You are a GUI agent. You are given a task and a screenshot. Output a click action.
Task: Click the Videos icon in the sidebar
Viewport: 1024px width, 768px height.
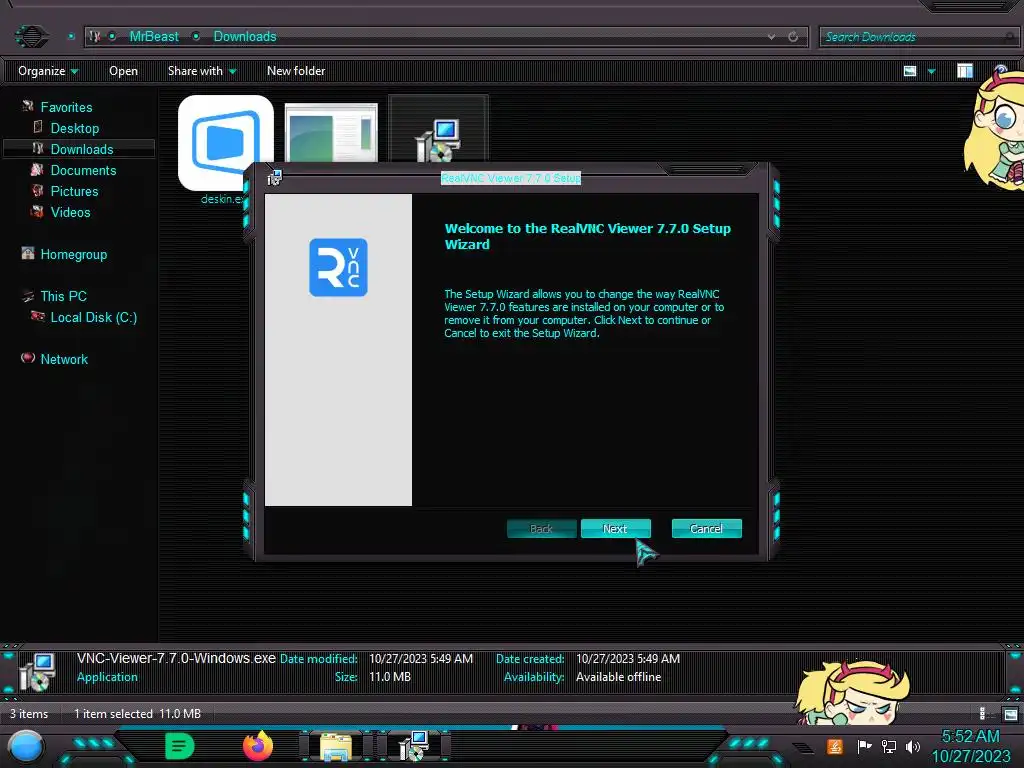coord(37,212)
